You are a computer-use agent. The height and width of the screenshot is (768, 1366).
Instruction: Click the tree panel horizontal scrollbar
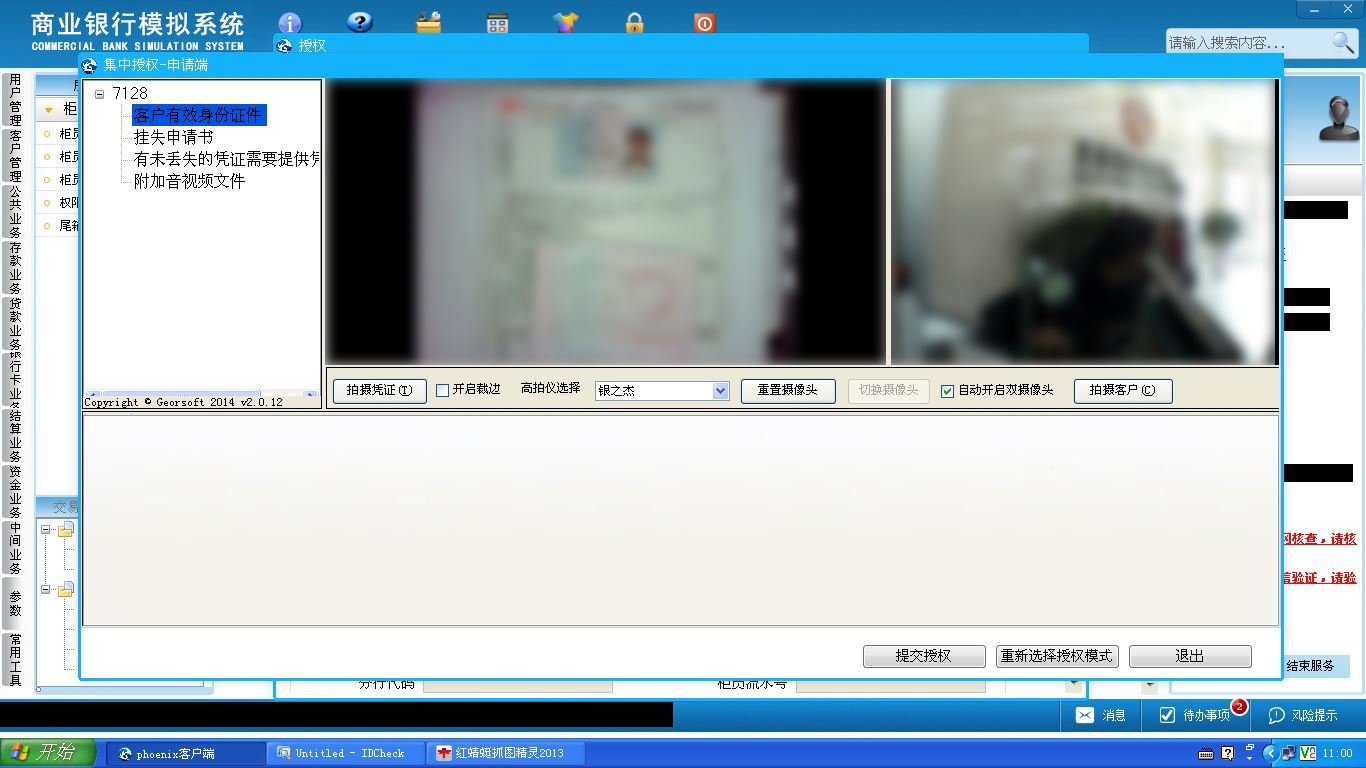(202, 394)
